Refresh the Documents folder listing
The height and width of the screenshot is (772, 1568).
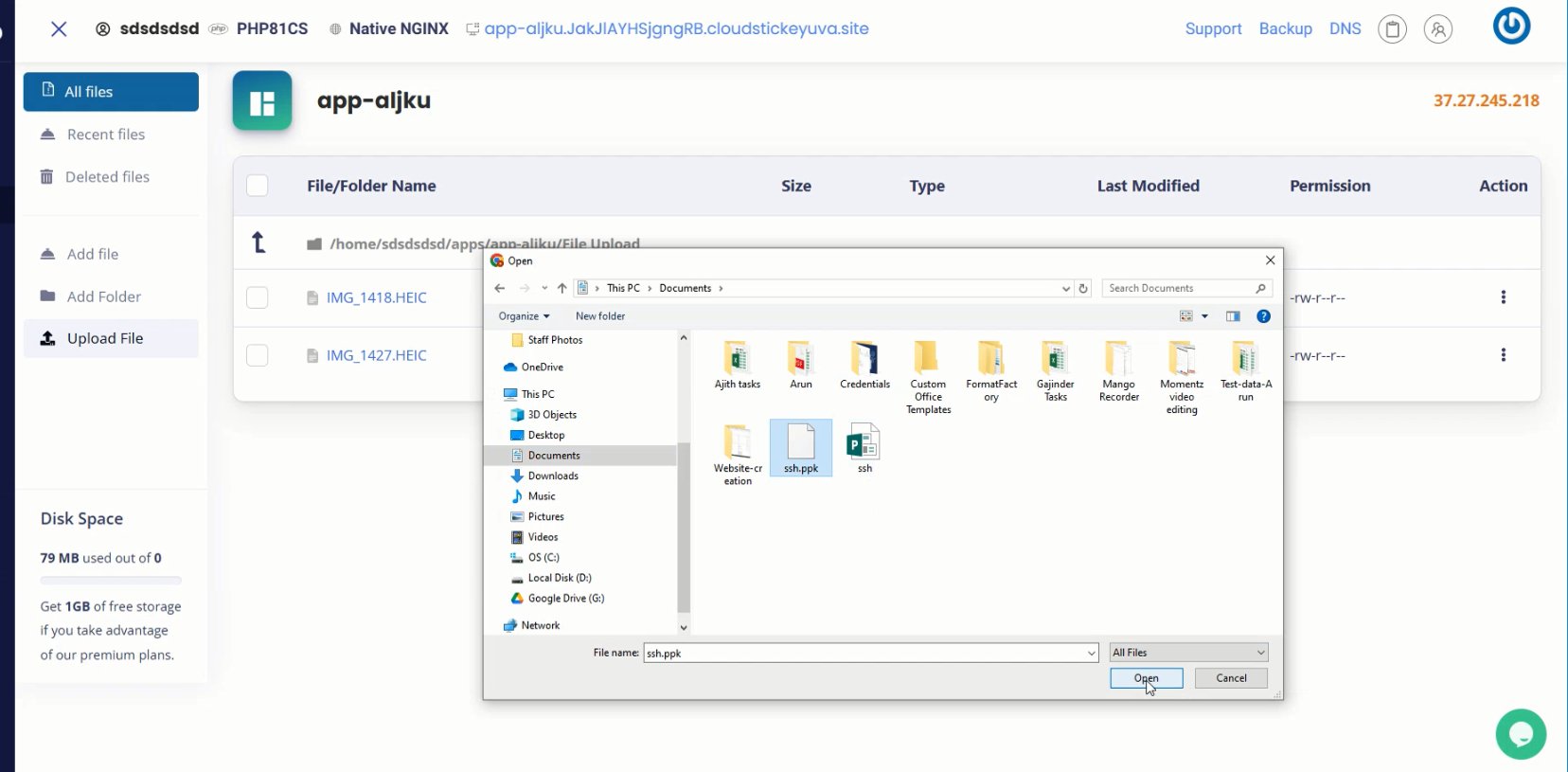tap(1083, 288)
